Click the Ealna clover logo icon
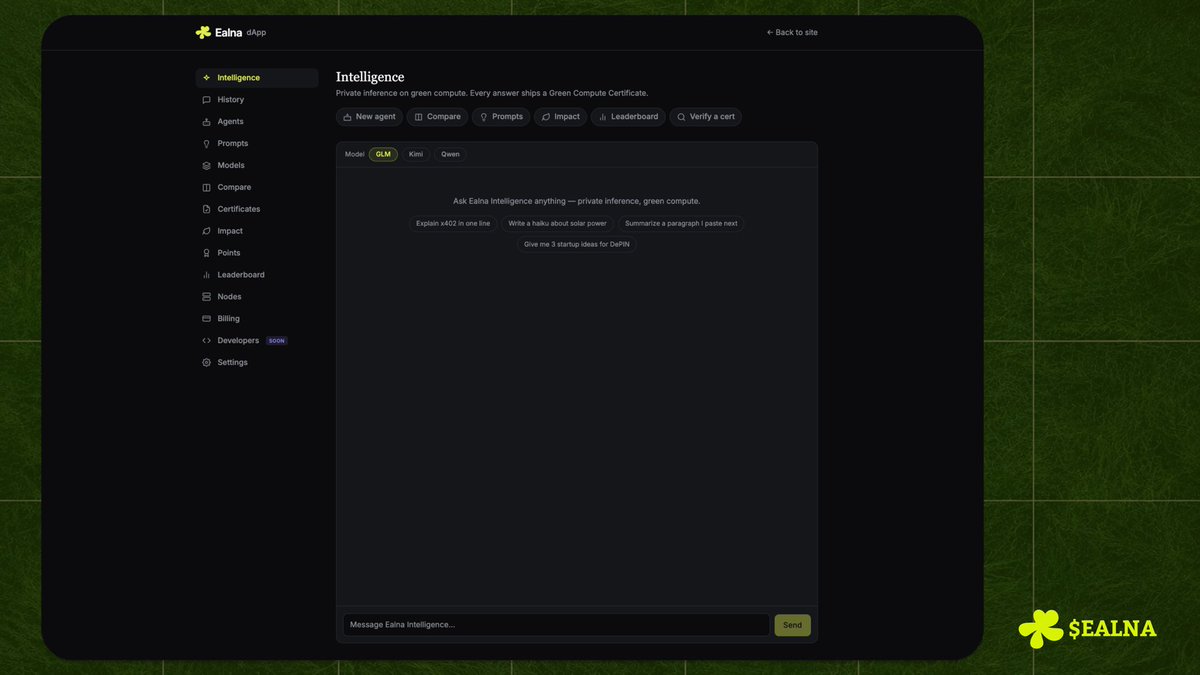Viewport: 1200px width, 675px height. click(203, 32)
